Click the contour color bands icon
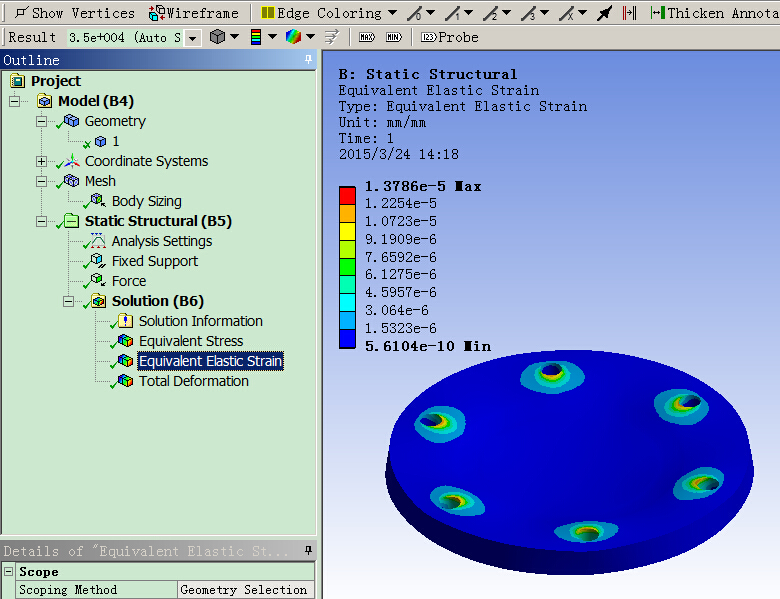The image size is (780, 599). pyautogui.click(x=256, y=37)
